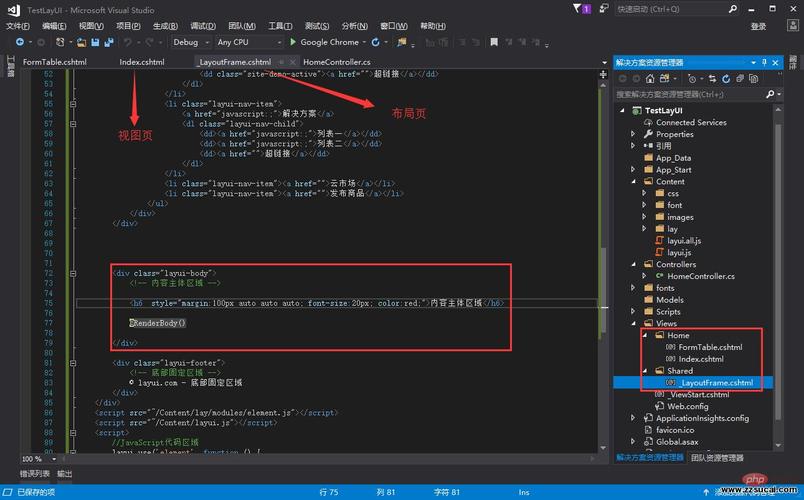Click the Solution Explorer search magnifier icon
804x500 pixels.
pos(770,94)
